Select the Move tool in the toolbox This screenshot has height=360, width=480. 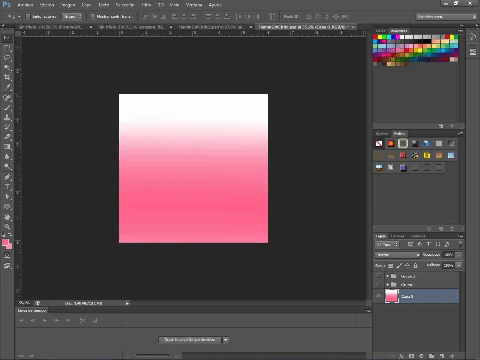[x=7, y=38]
